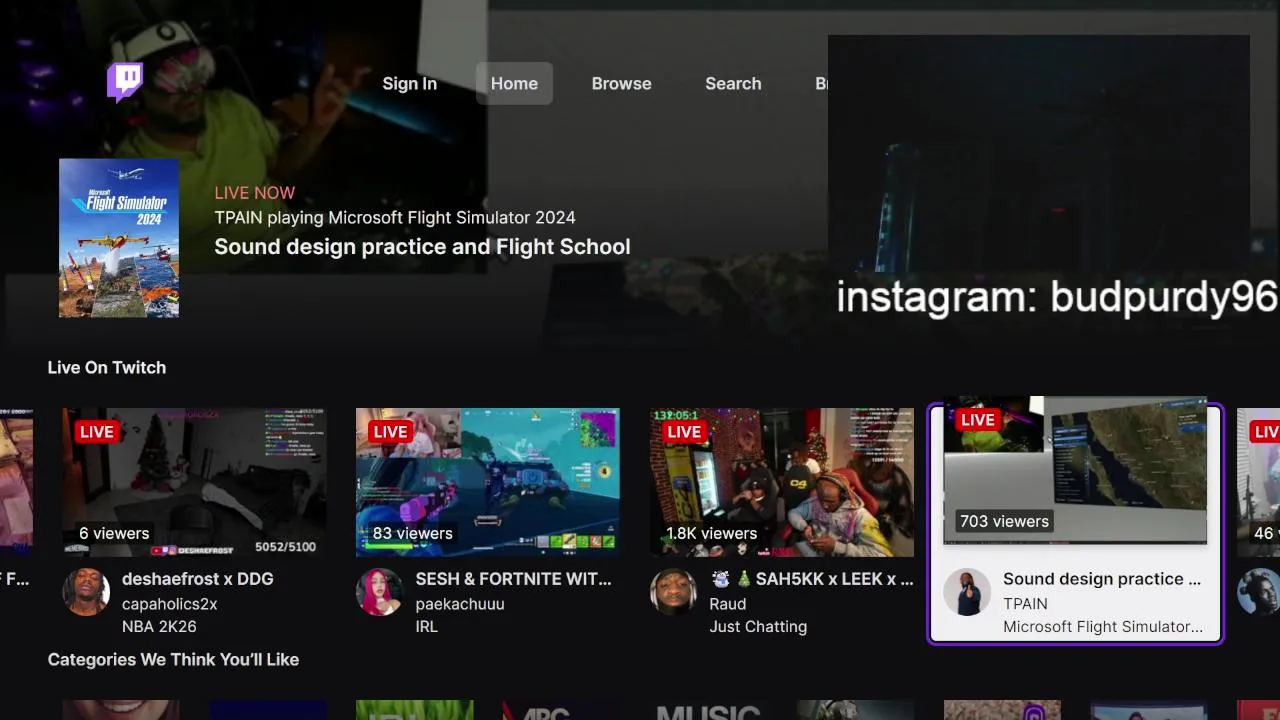This screenshot has width=1280, height=720.
Task: Click the 1.8K viewers count badge
Action: point(711,533)
